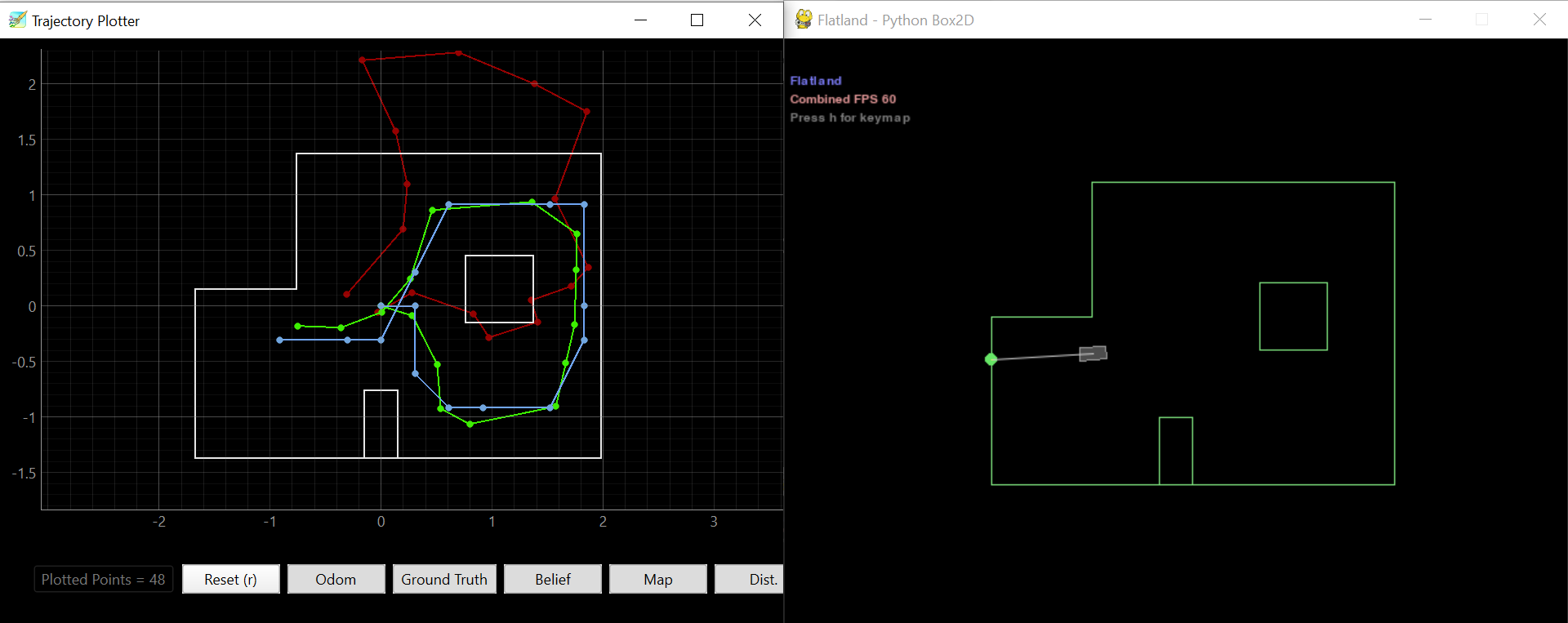The width and height of the screenshot is (1568, 623).
Task: Click the y-axis tick label 1.5
Action: click(x=27, y=140)
